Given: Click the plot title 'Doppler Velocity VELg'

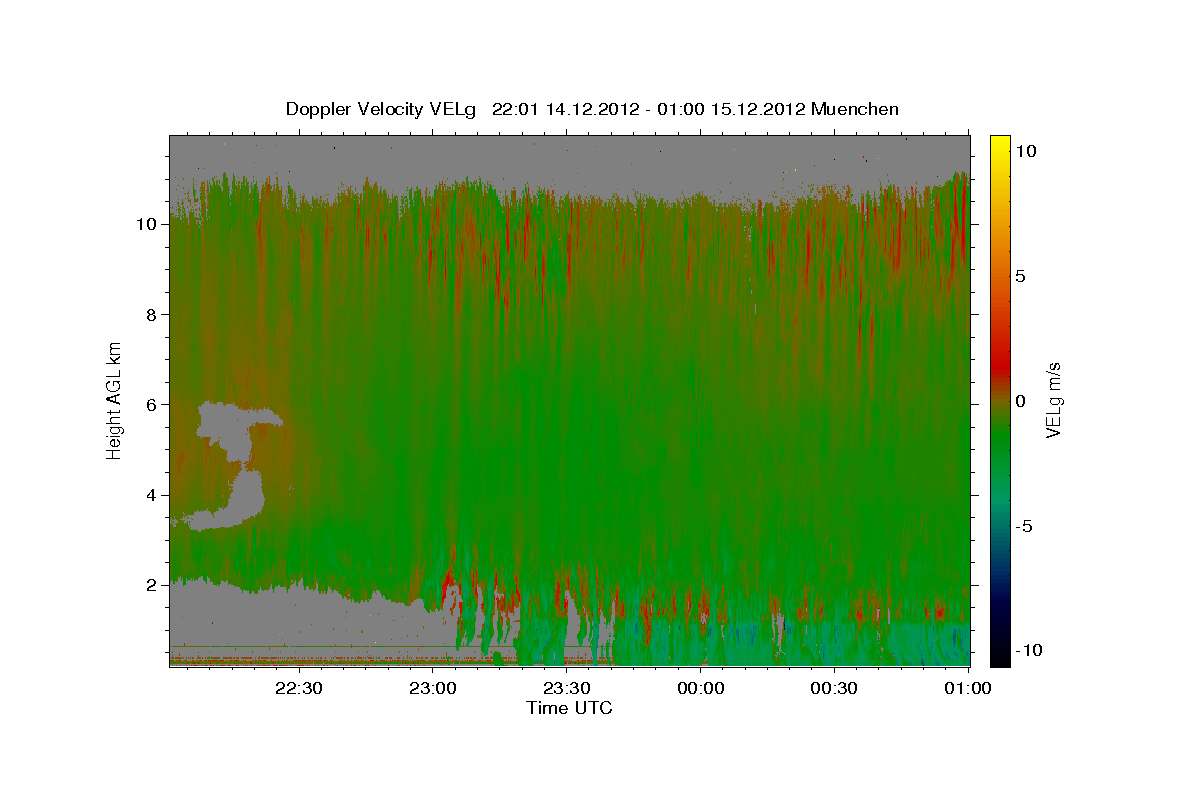Looking at the screenshot, I should click(x=381, y=109).
